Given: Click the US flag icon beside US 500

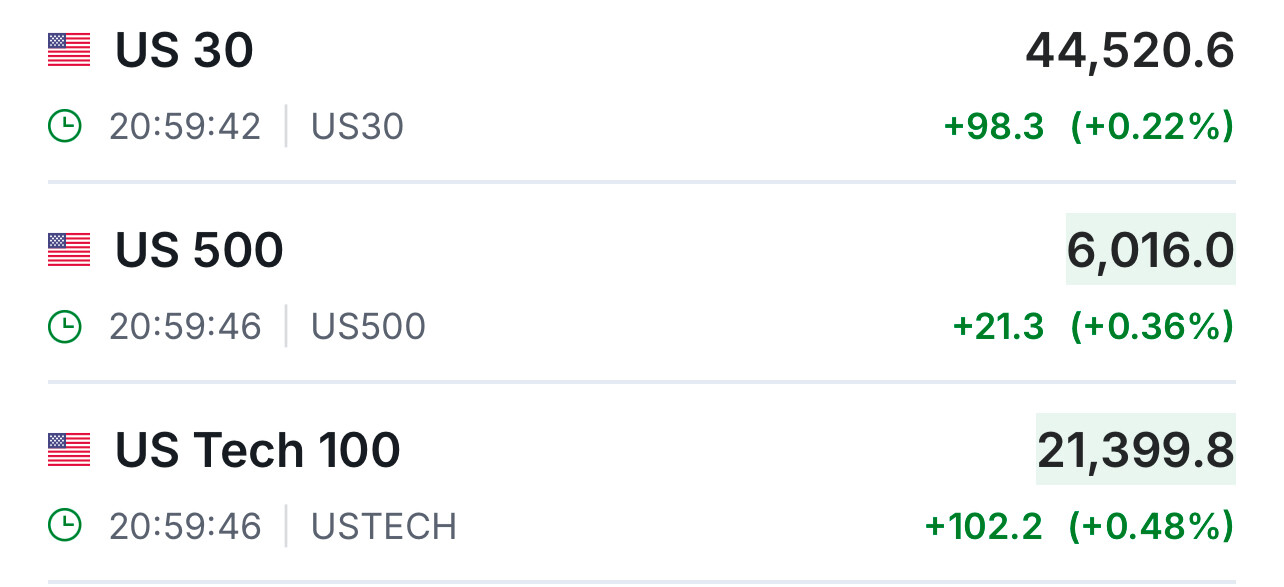Looking at the screenshot, I should (69, 250).
